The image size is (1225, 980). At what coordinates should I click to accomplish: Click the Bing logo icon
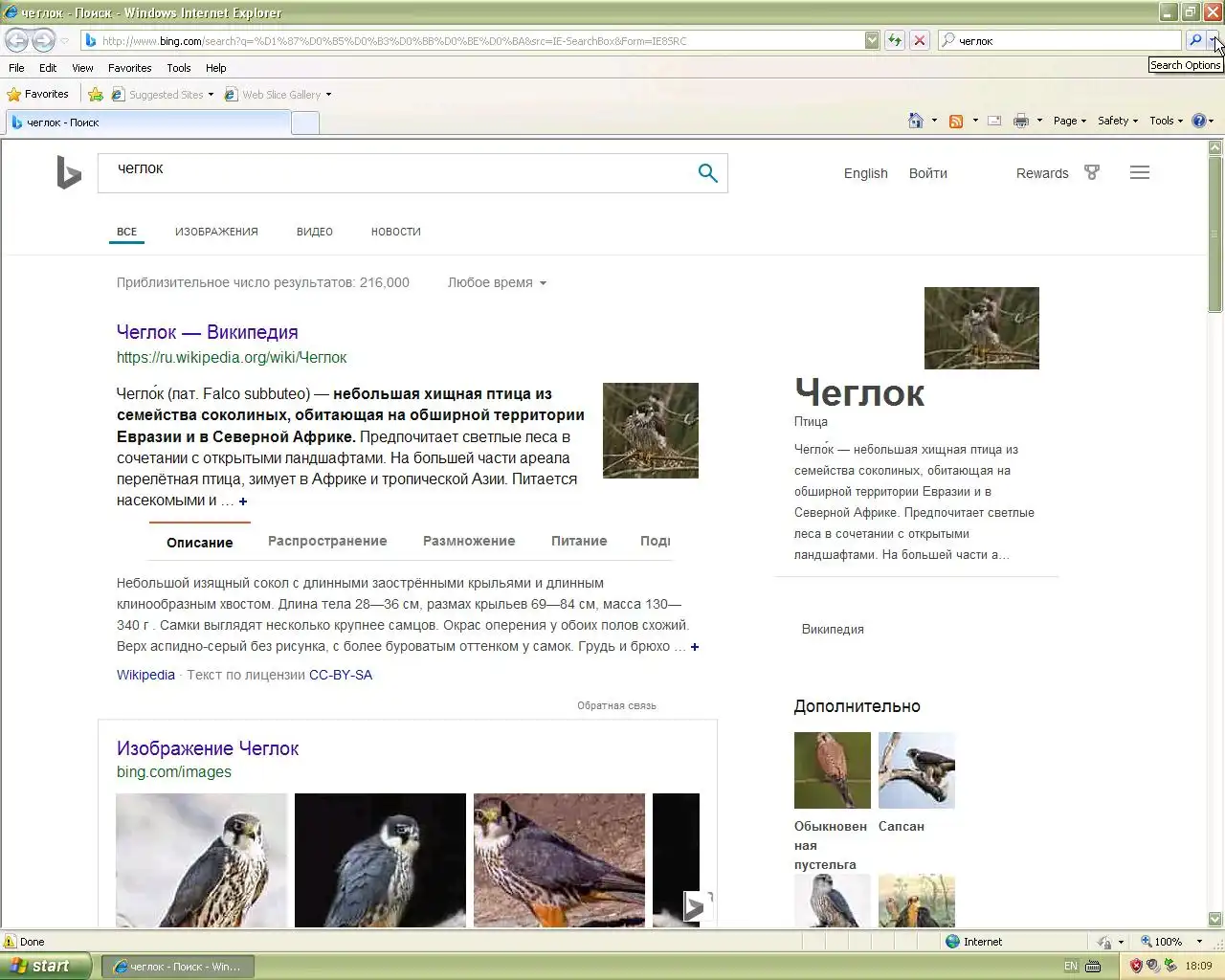[x=69, y=173]
